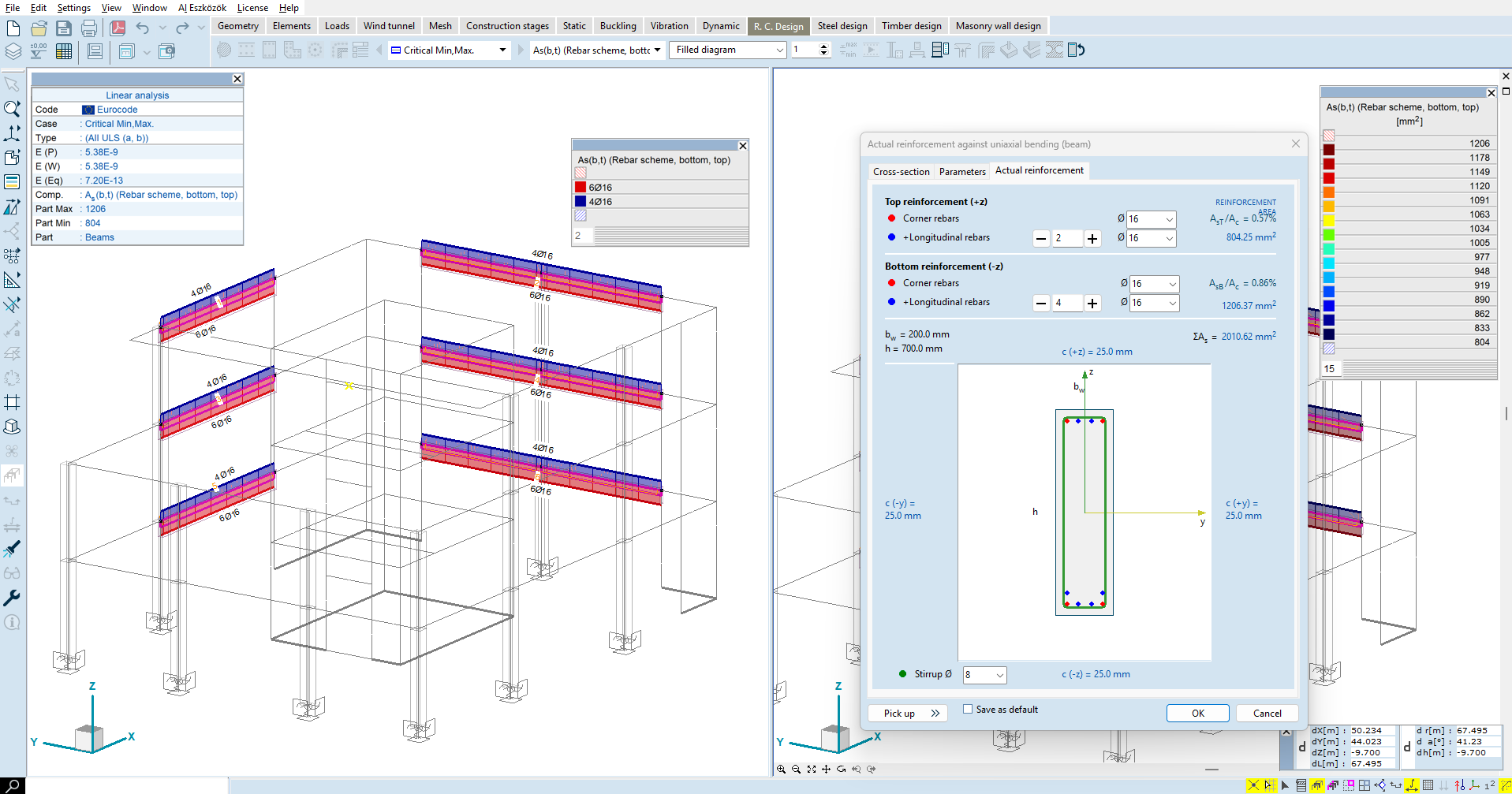Open the table browser icon
The height and width of the screenshot is (794, 1512).
64,51
